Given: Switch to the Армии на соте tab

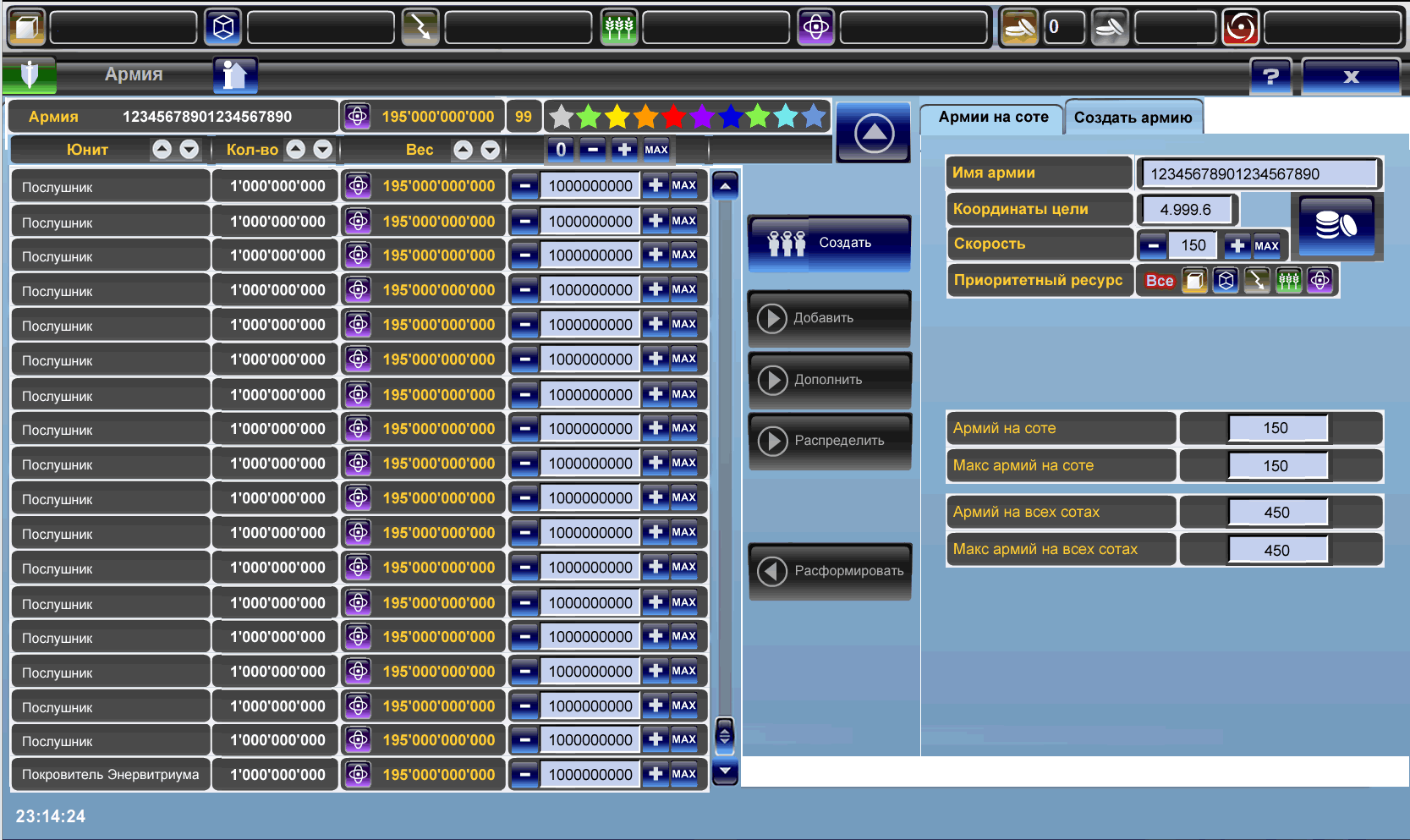Looking at the screenshot, I should coord(992,118).
